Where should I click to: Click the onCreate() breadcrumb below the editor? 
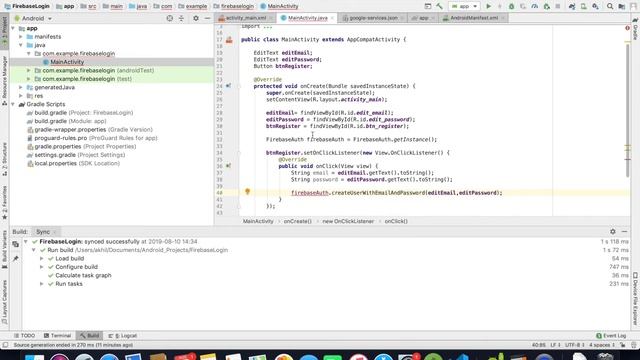coord(298,221)
